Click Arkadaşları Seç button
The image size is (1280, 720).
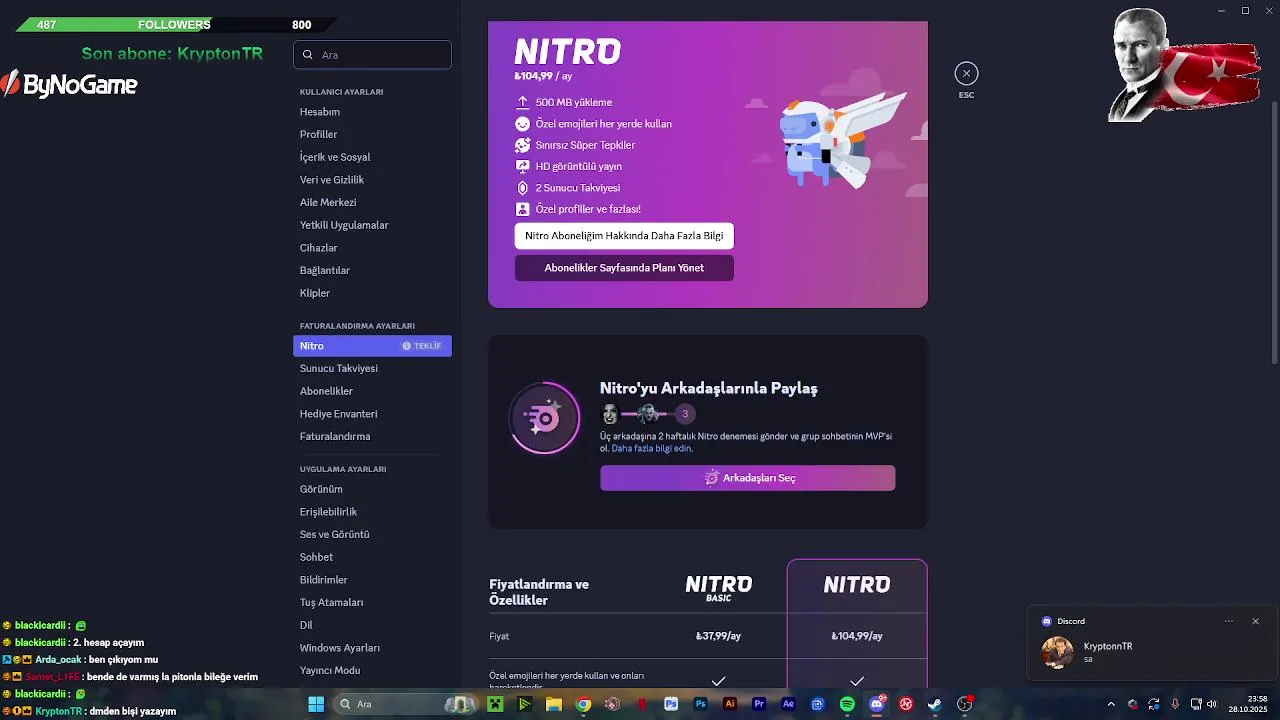pyautogui.click(x=748, y=478)
